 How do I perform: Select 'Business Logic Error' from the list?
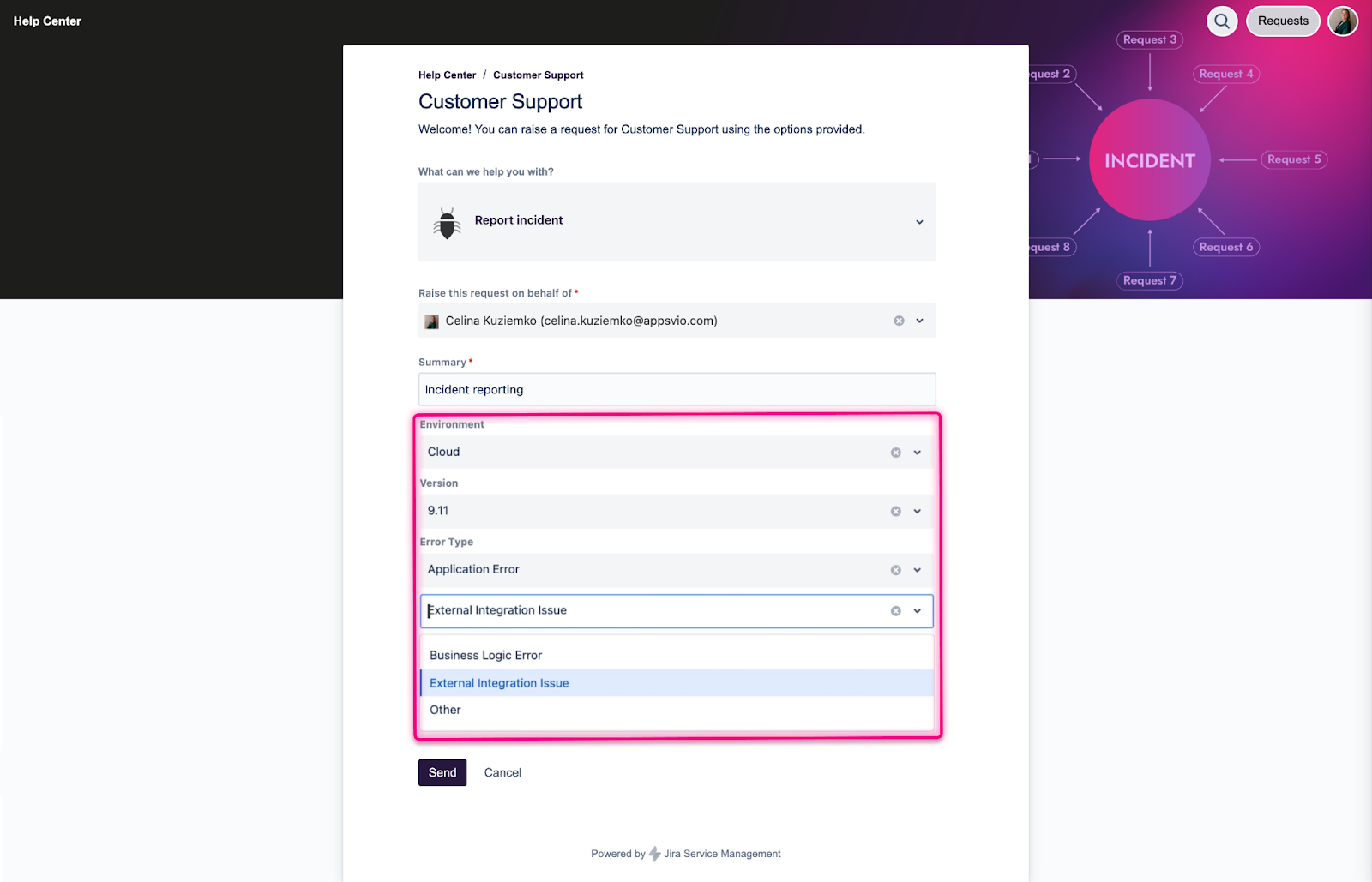(x=485, y=654)
